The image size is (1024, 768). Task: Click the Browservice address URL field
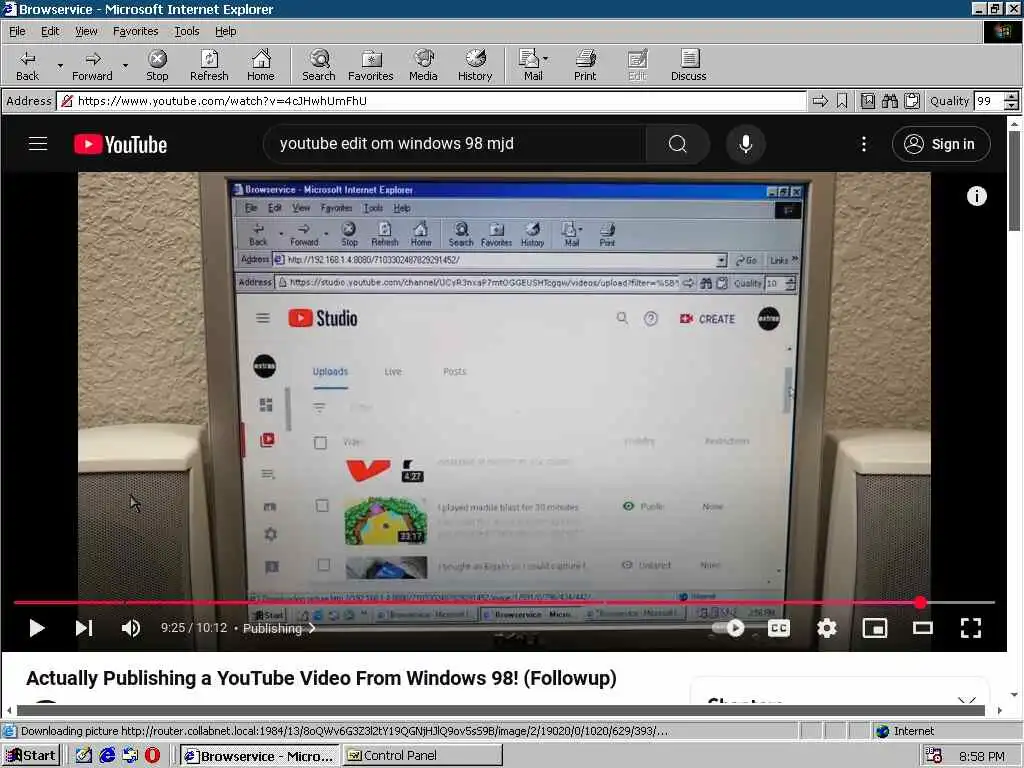431,101
